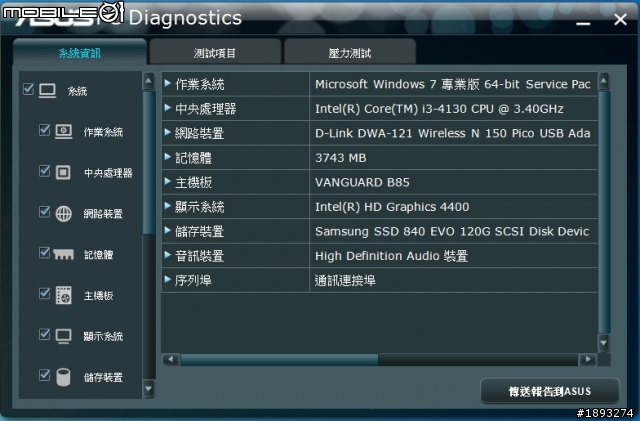The width and height of the screenshot is (640, 421).
Task: Select the VANGUARD B85 value cell
Action: click(453, 182)
